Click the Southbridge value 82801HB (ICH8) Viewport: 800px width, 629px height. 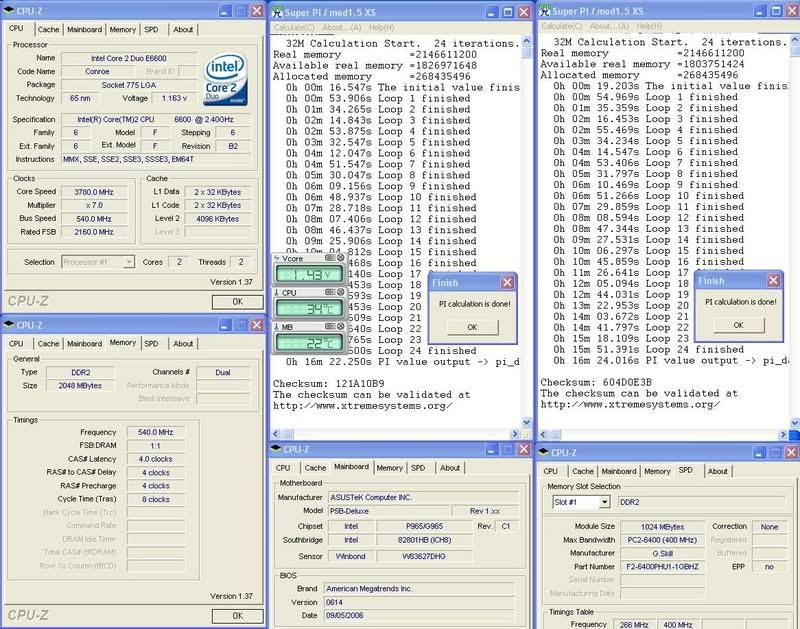(424, 540)
